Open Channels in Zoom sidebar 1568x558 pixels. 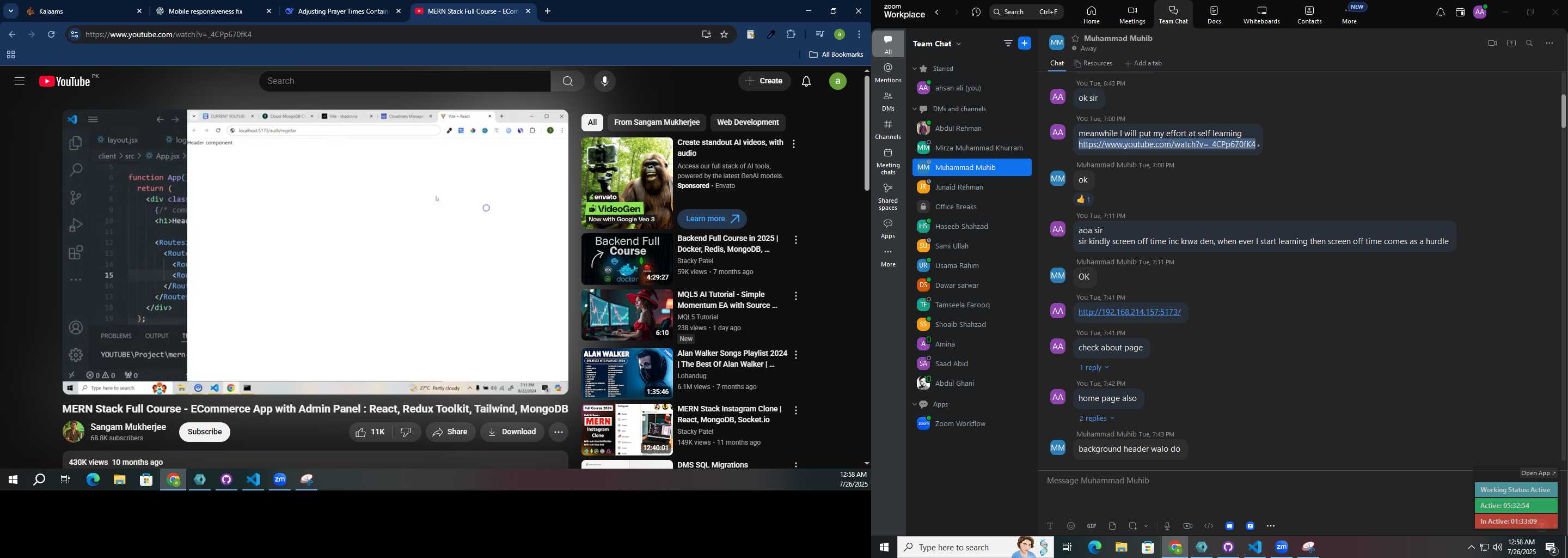[x=888, y=130]
